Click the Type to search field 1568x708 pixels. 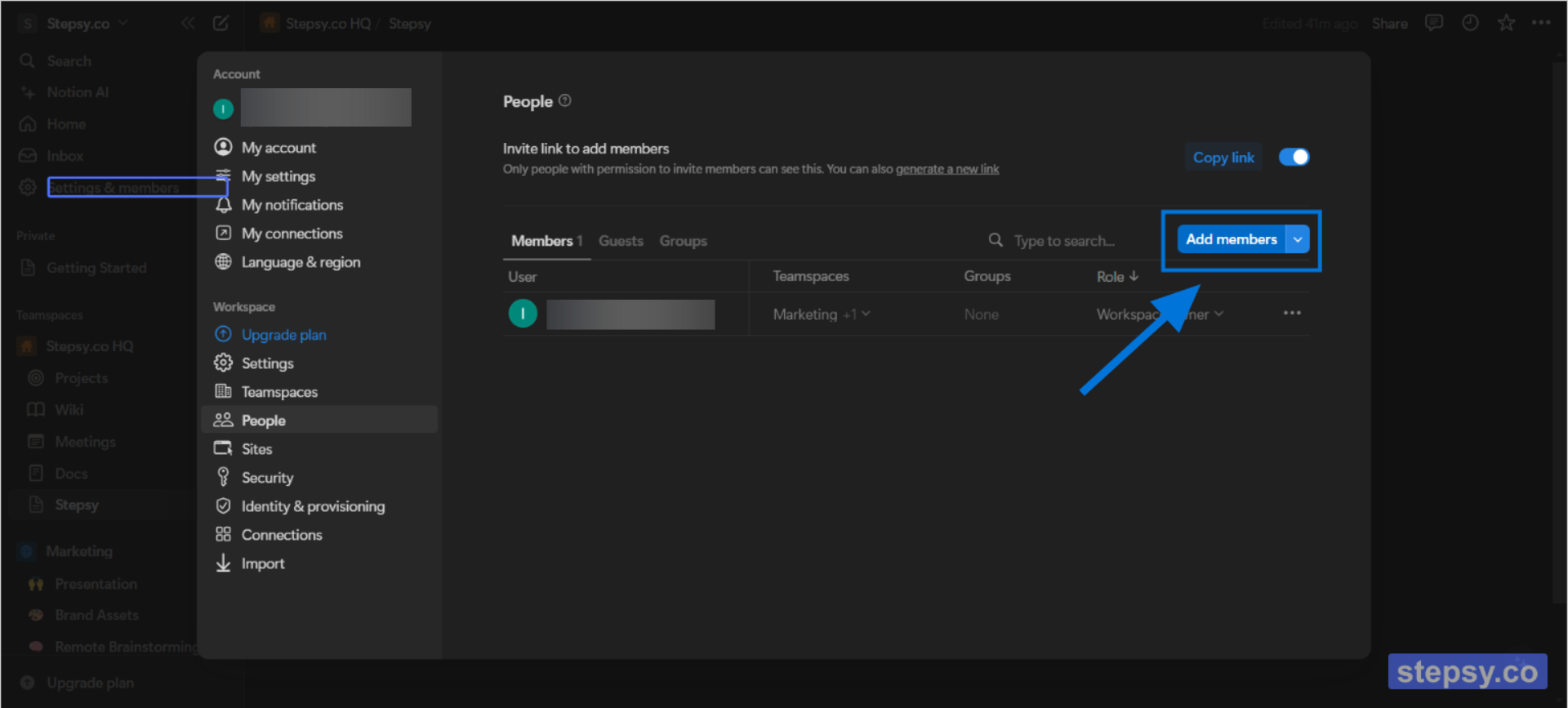click(x=1064, y=241)
